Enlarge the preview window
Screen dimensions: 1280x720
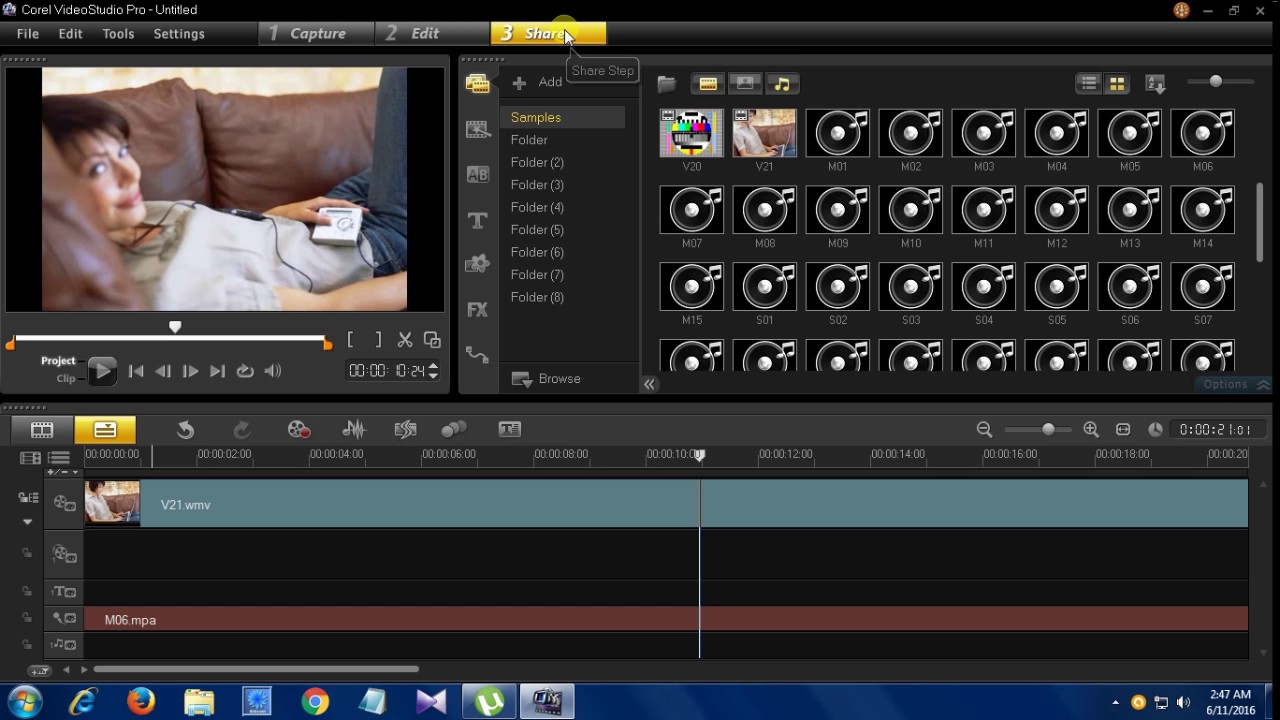432,340
